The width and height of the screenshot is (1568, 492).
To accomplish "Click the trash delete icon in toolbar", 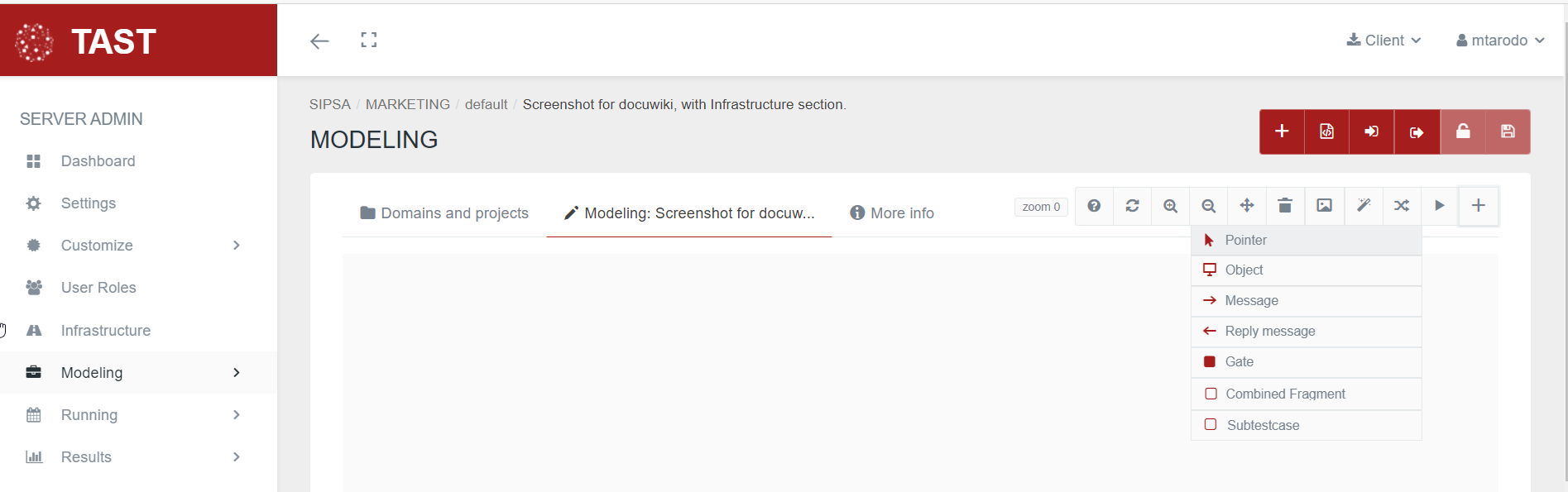I will coord(1284,206).
